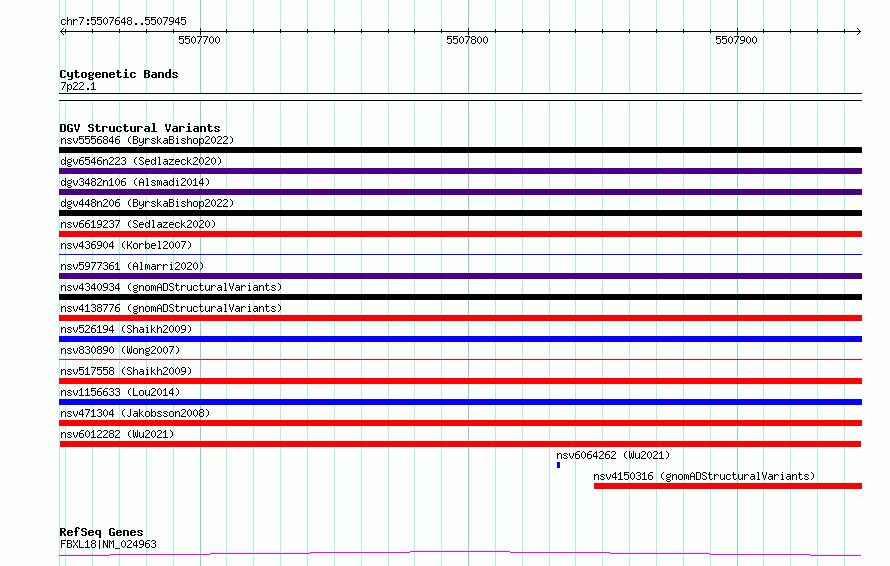This screenshot has width=890, height=566.
Task: Open variant nsv6619237 (Sedlazeck2020)
Action: pos(138,224)
